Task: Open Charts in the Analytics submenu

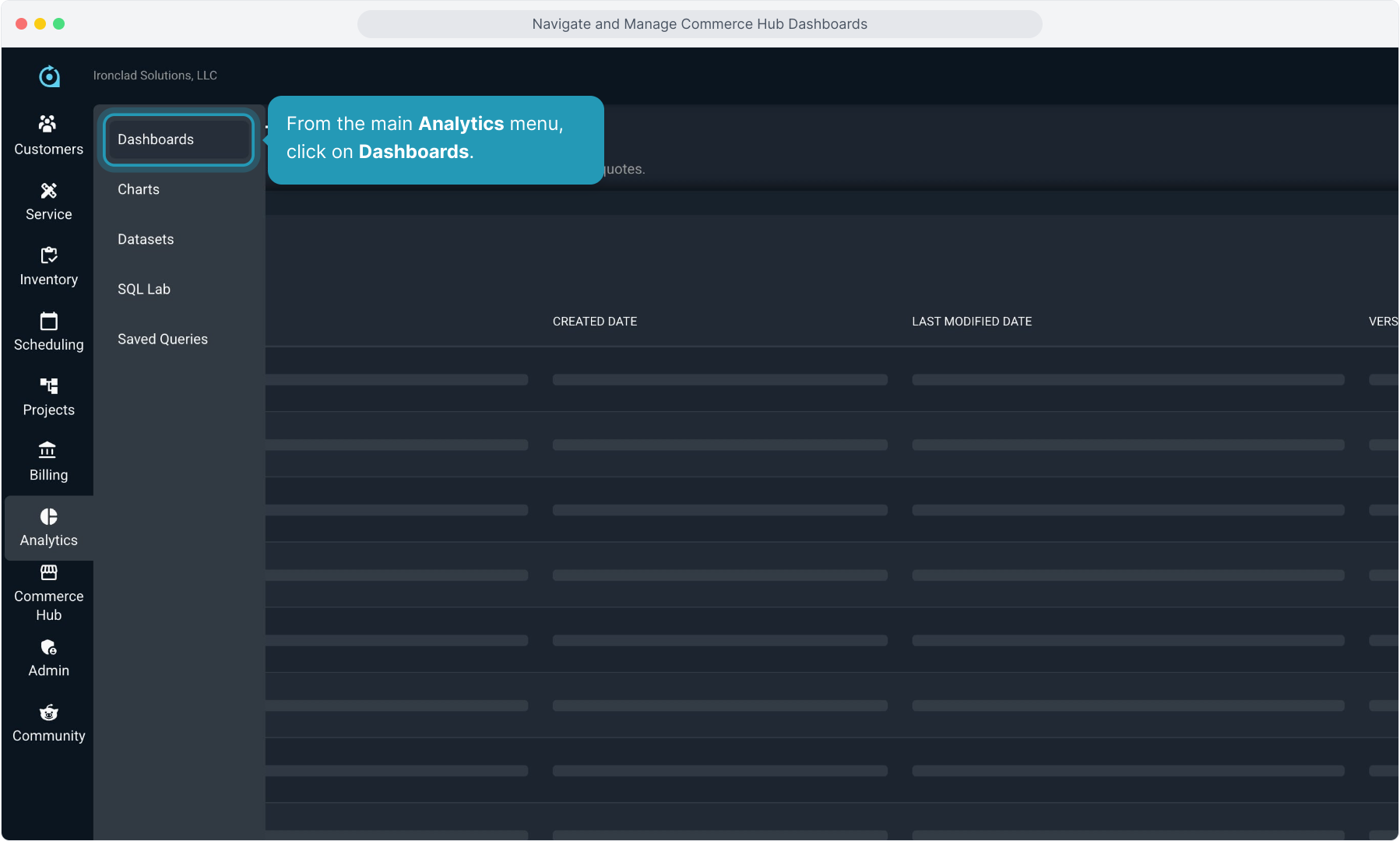Action: 139,189
